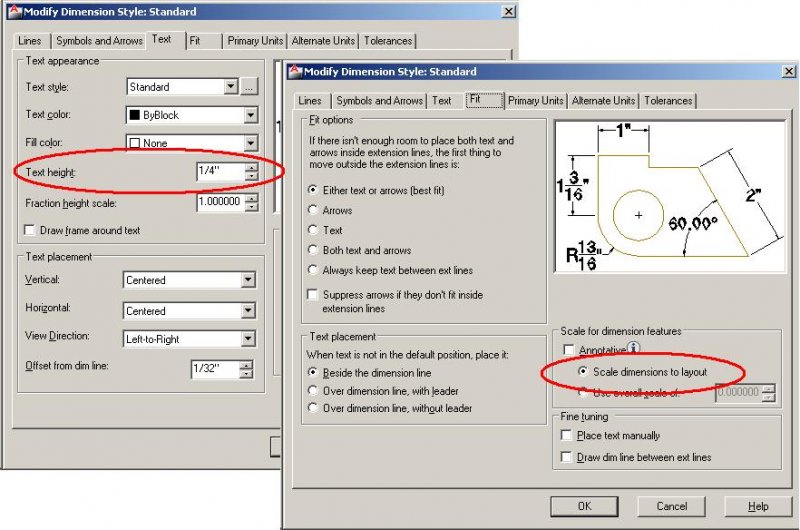The width and height of the screenshot is (800, 530).
Task: Click the text style browse button
Action: [x=249, y=87]
